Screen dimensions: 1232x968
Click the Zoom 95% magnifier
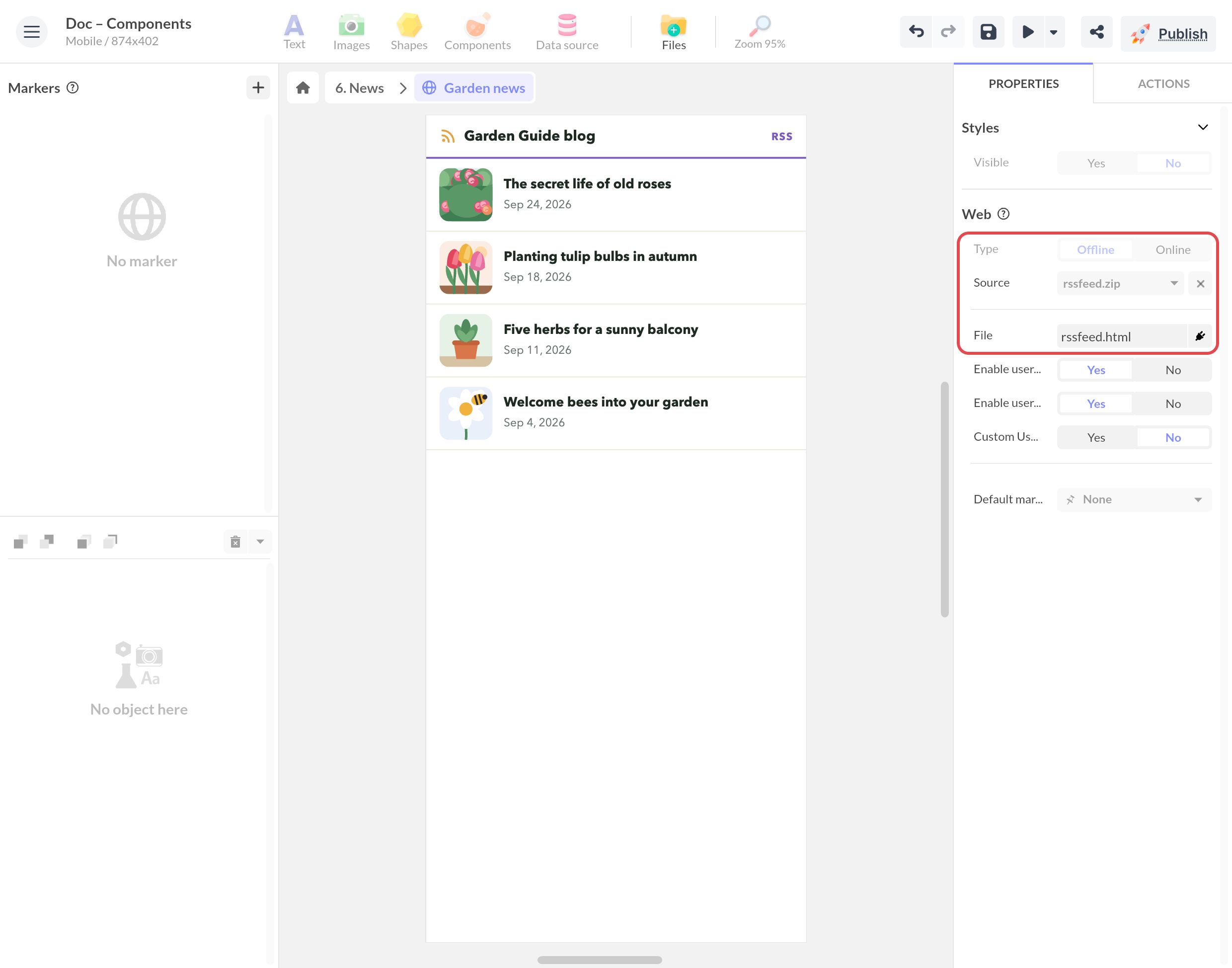[760, 32]
